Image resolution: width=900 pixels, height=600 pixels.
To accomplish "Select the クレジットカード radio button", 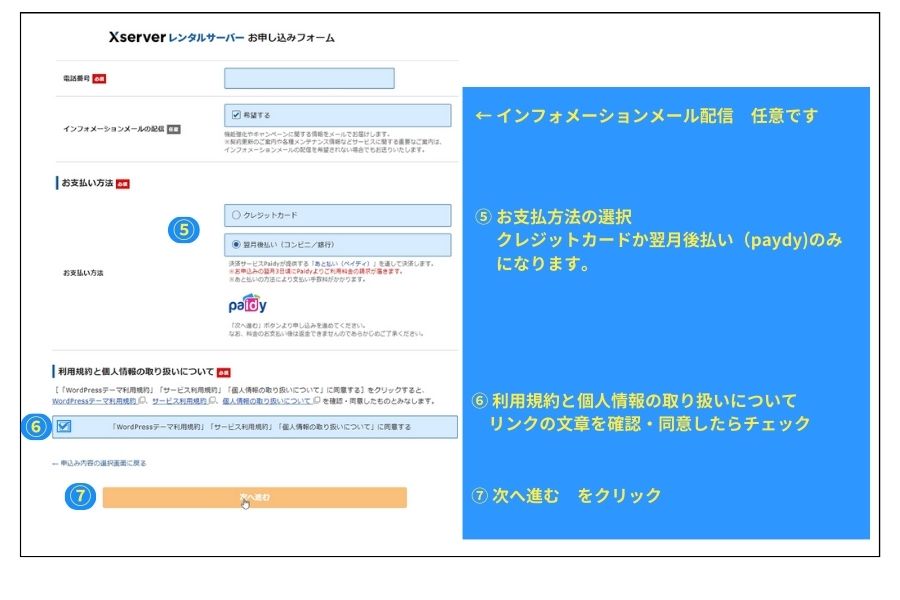I will [236, 215].
